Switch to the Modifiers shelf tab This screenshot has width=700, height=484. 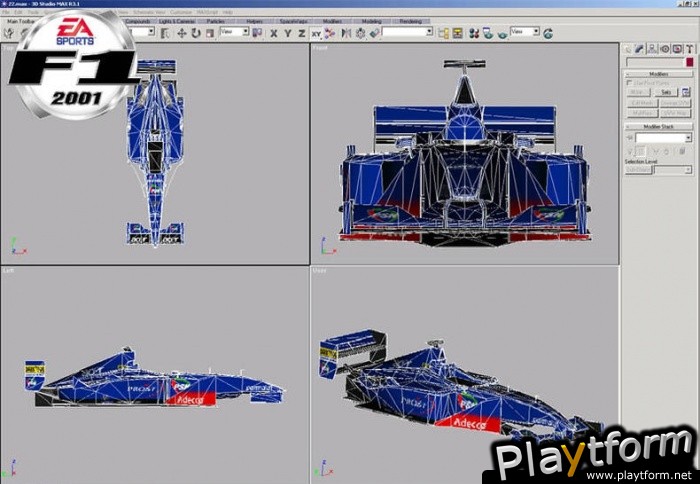pos(332,21)
